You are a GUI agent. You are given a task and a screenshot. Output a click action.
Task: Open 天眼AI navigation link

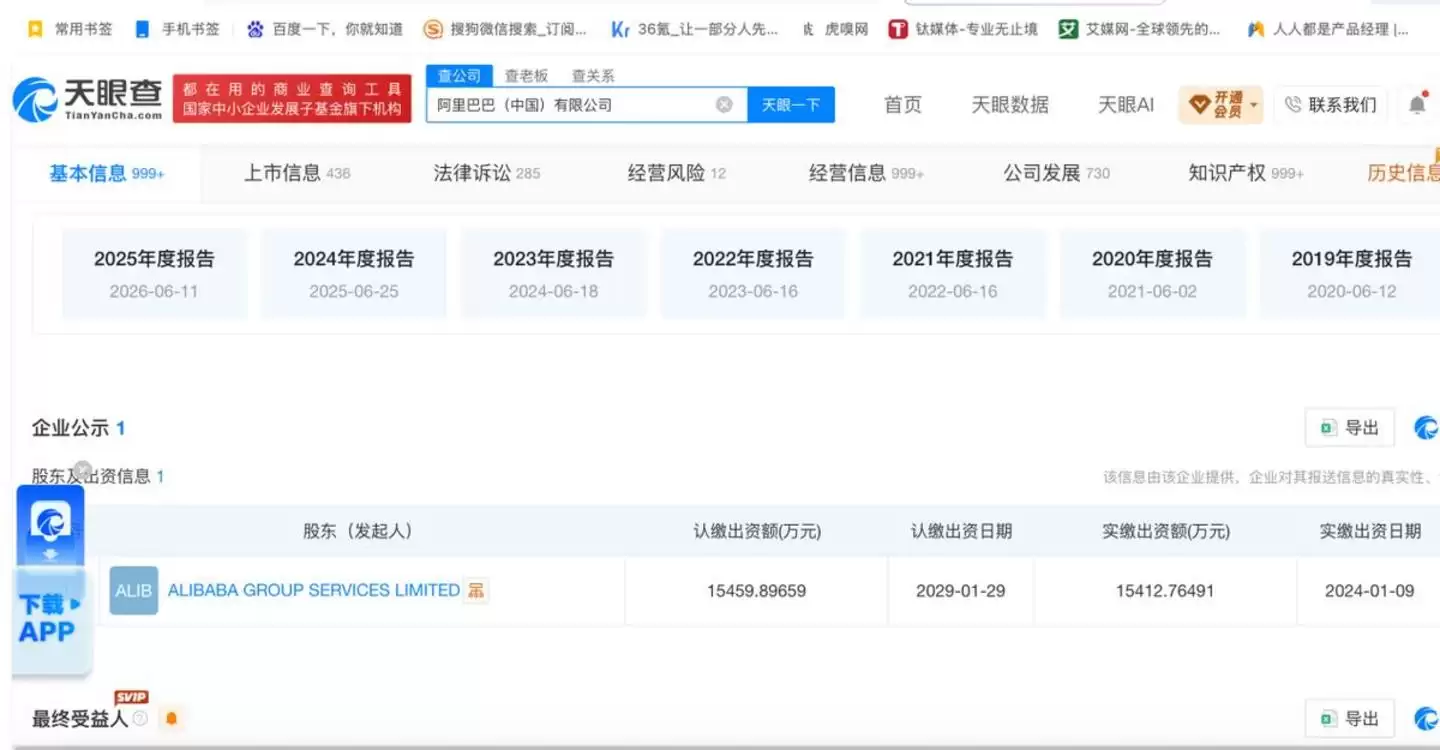click(x=1126, y=105)
